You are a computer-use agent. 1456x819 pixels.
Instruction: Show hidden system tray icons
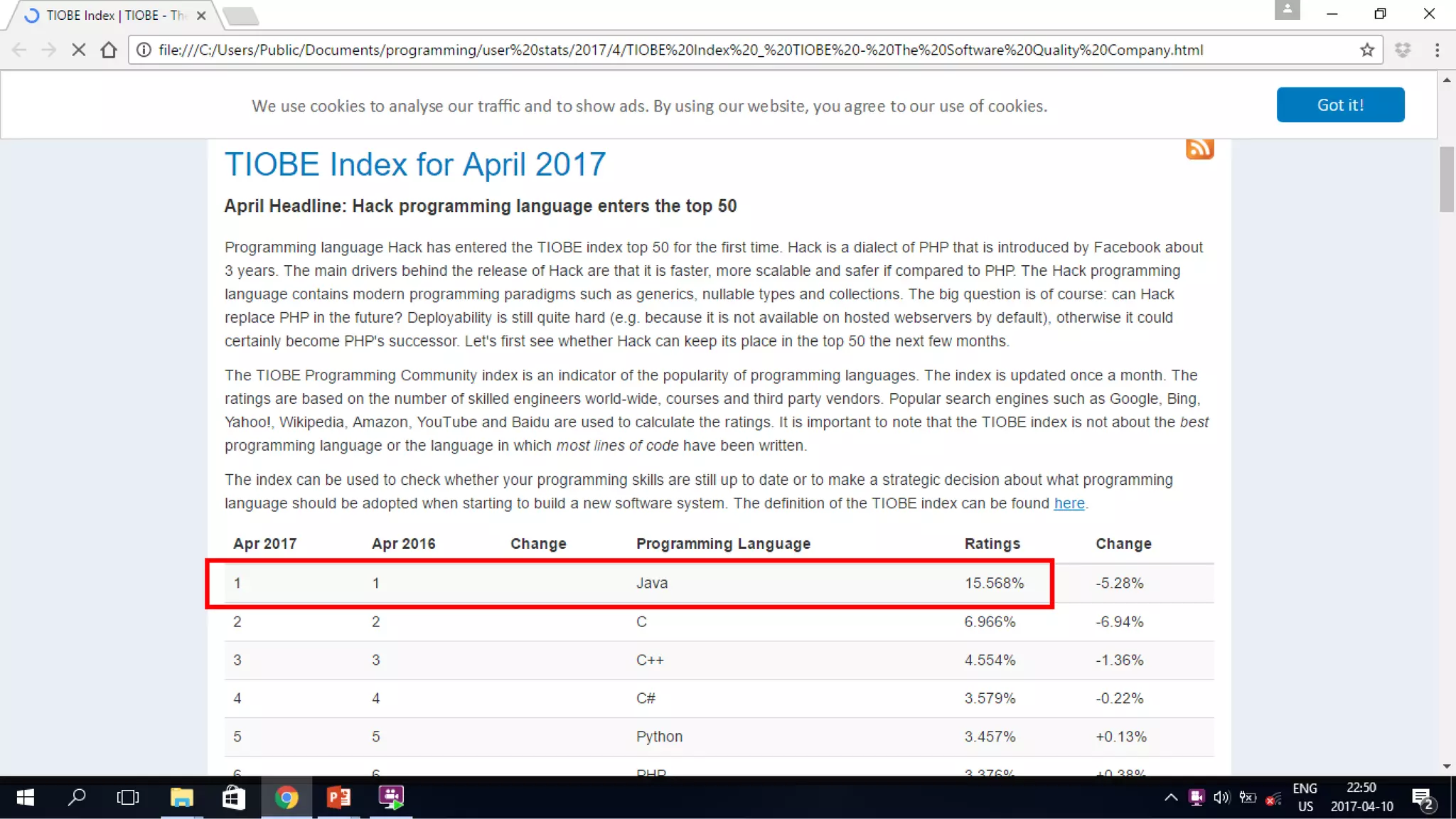click(x=1170, y=798)
